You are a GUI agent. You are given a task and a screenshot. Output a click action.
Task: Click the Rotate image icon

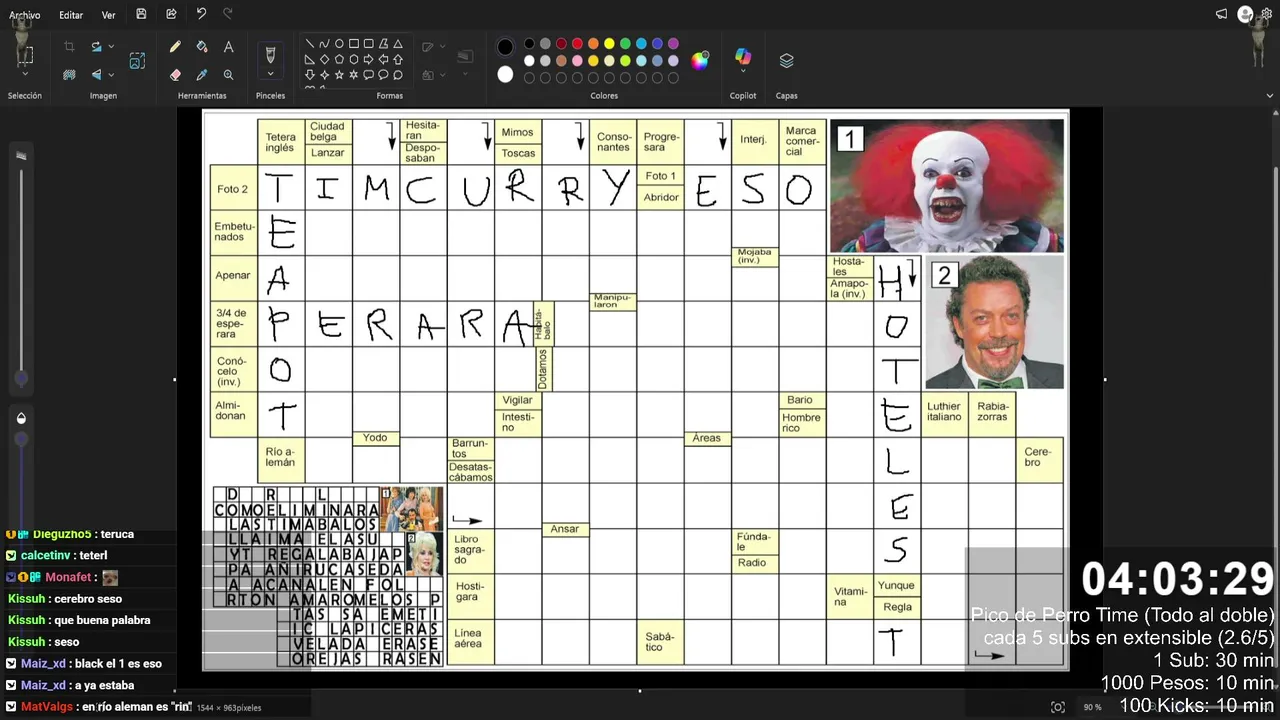96,47
